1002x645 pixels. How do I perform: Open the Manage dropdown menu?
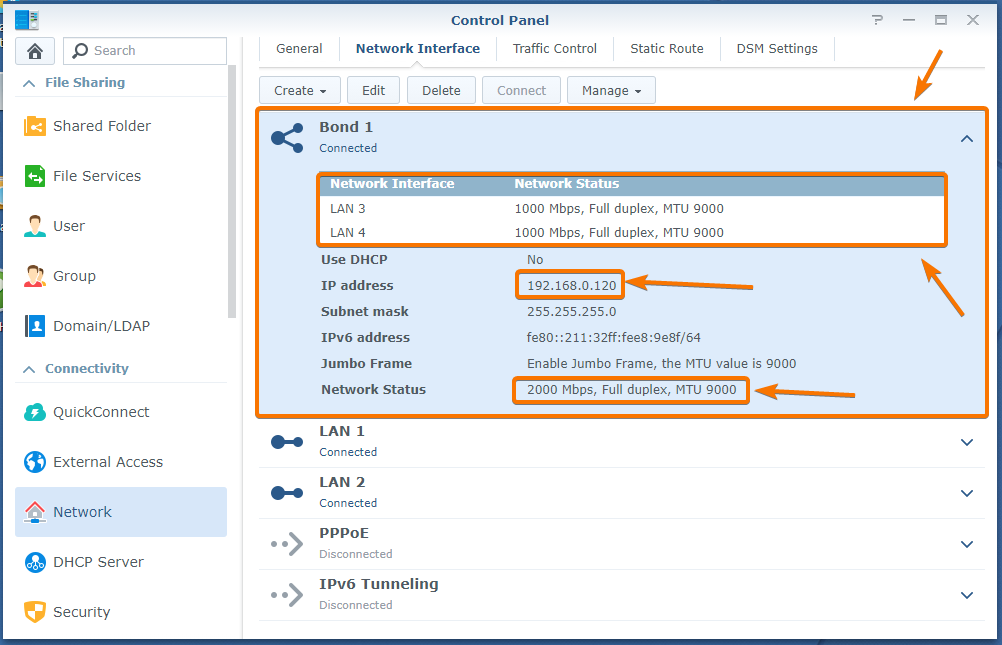coord(611,90)
